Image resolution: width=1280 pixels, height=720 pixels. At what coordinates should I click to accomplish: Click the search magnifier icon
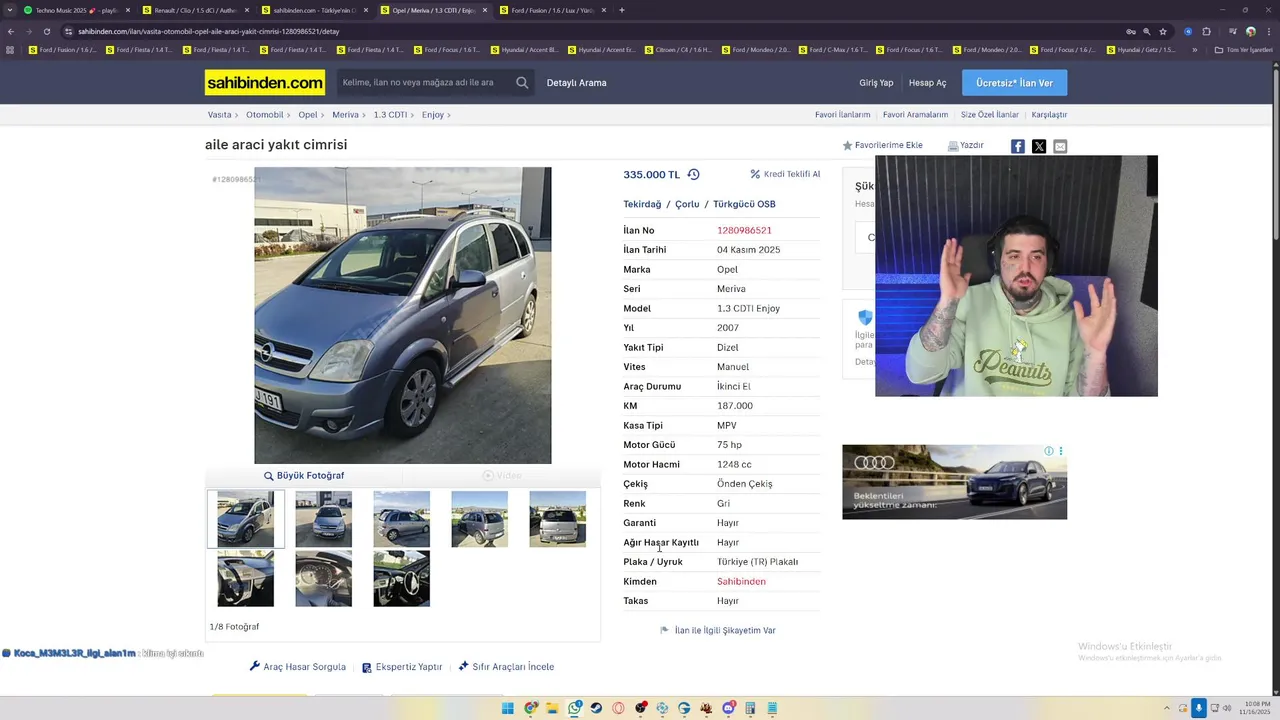pos(522,83)
